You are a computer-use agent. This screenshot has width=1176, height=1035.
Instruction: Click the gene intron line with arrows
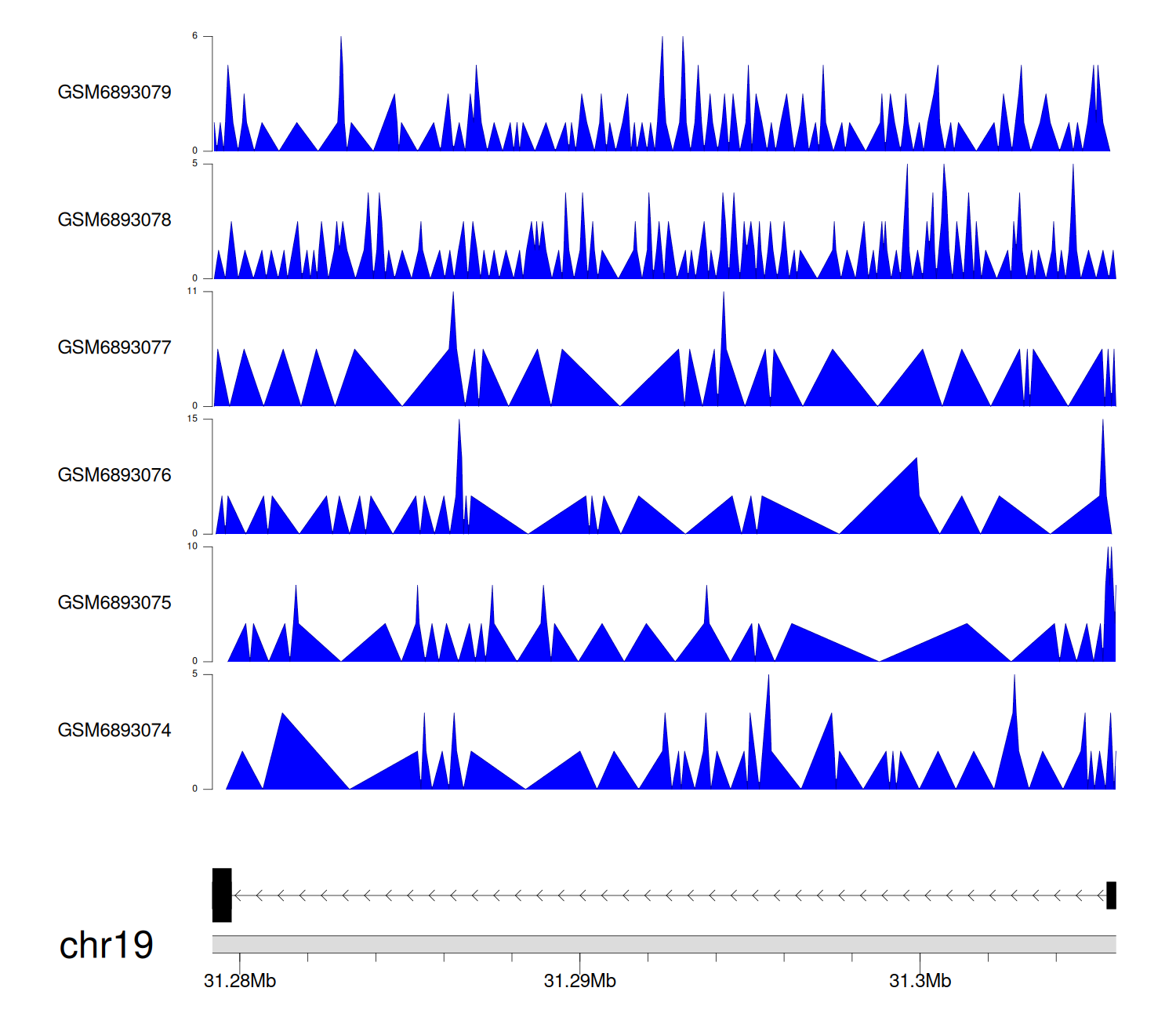pyautogui.click(x=666, y=895)
